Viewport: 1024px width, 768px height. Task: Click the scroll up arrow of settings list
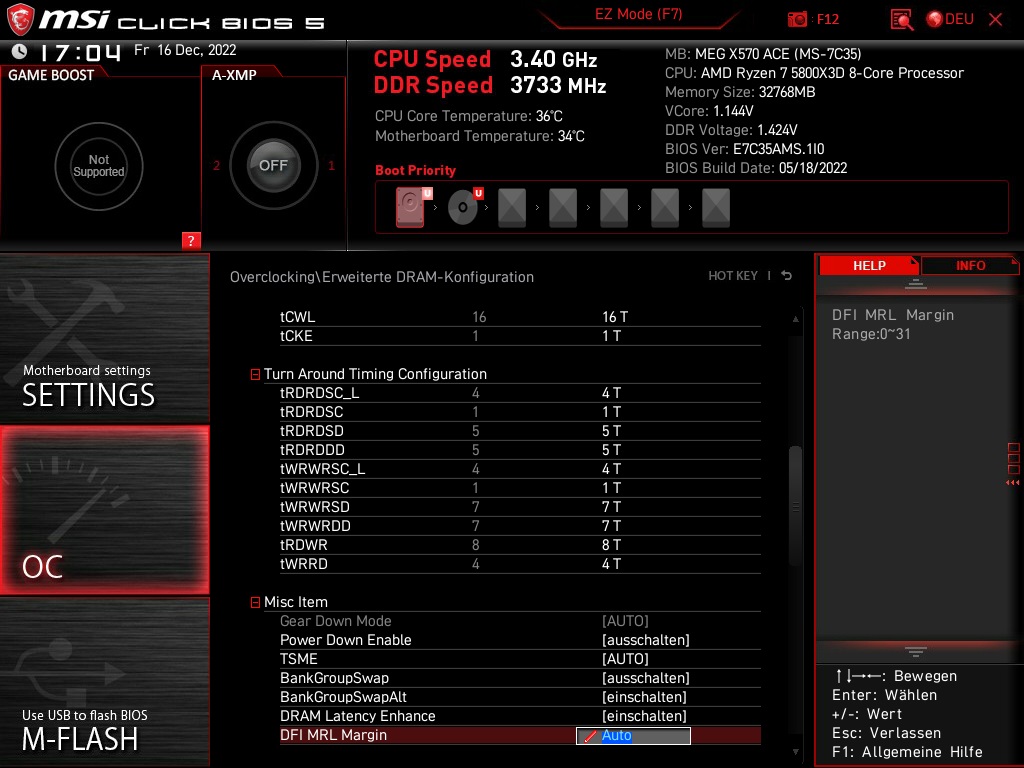(x=795, y=319)
